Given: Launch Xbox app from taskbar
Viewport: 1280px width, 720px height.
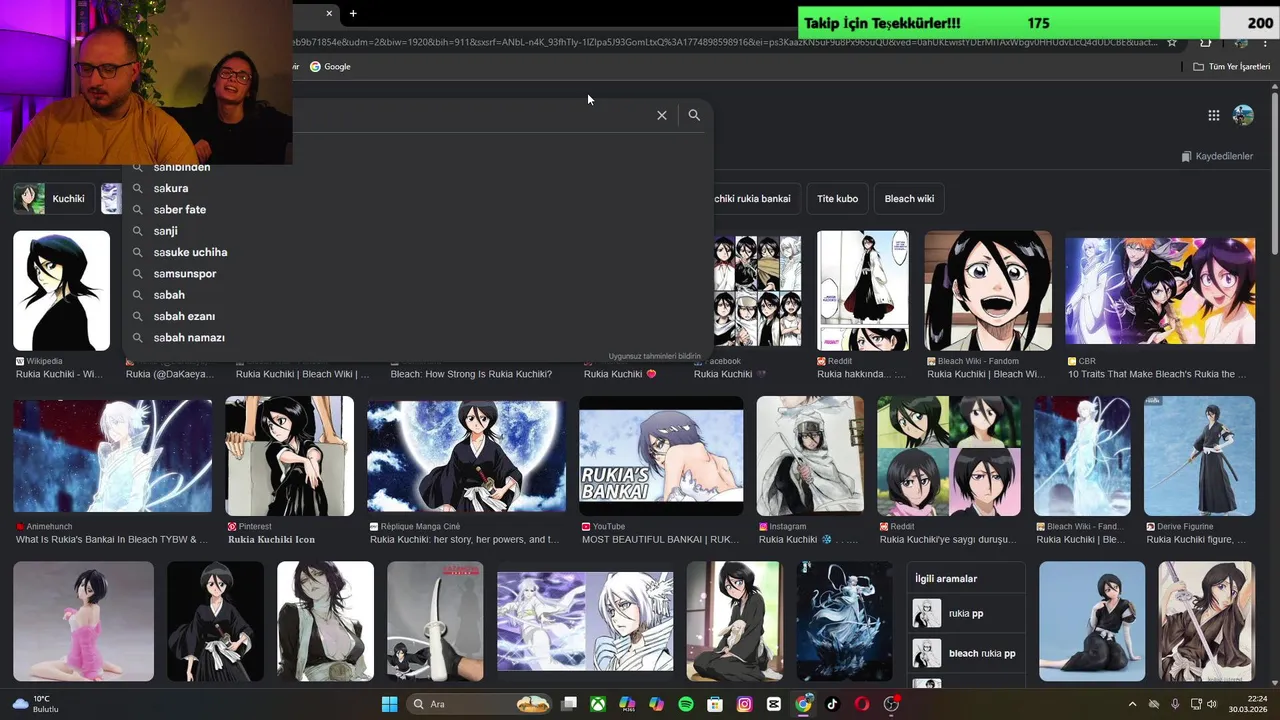Looking at the screenshot, I should coord(598,704).
